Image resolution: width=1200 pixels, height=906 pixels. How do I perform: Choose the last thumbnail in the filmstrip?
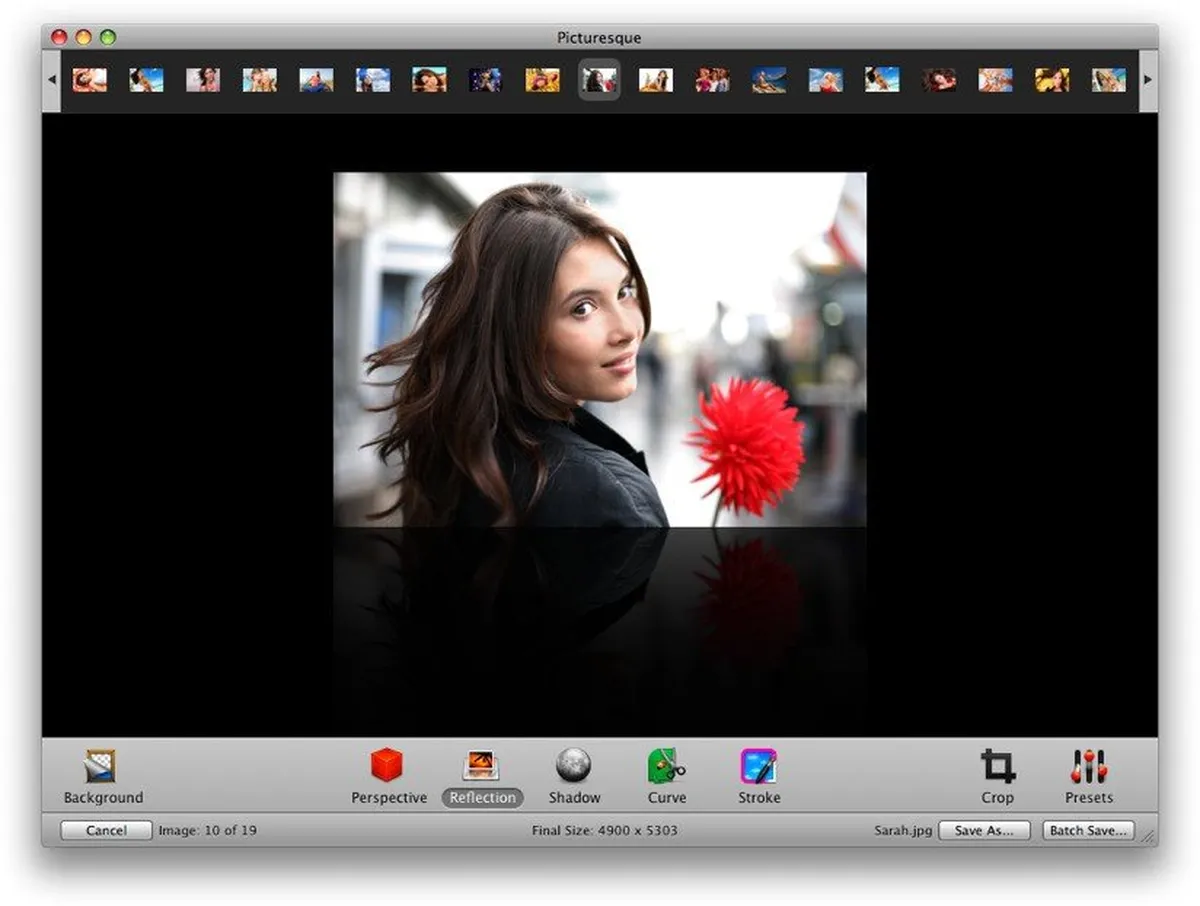pyautogui.click(x=1109, y=80)
